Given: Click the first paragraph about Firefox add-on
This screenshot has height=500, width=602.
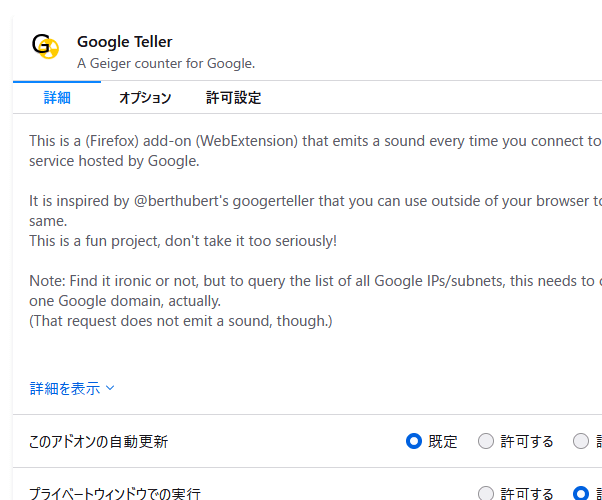Looking at the screenshot, I should 315,151.
